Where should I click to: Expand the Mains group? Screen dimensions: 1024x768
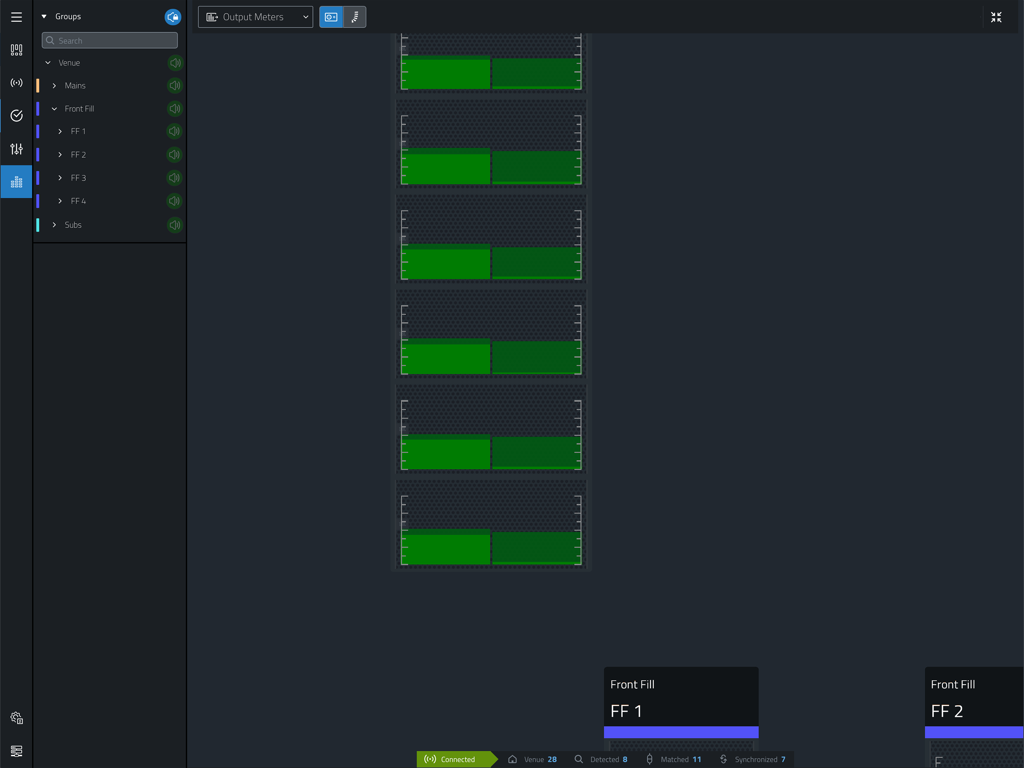click(x=55, y=86)
